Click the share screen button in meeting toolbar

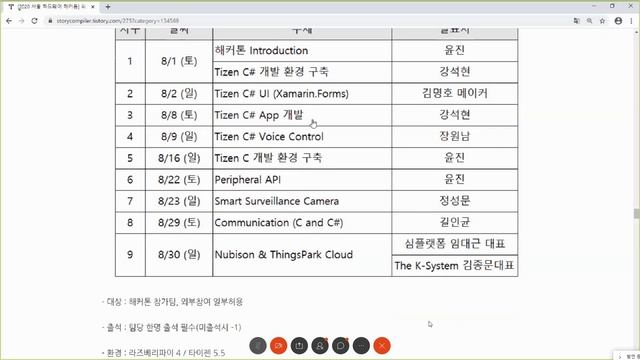pyautogui.click(x=299, y=346)
